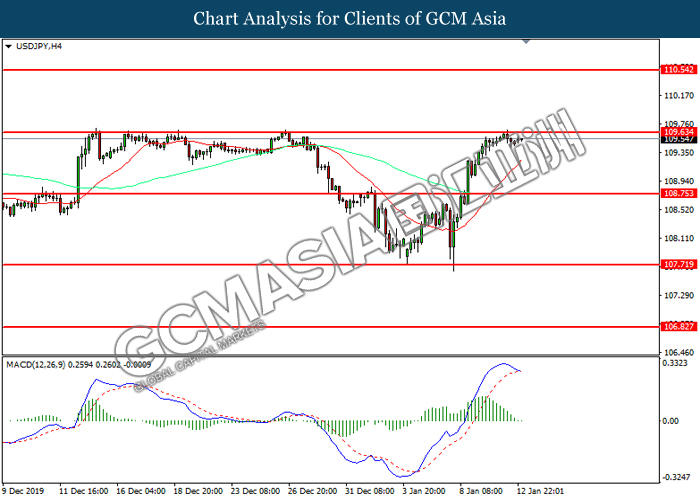Click the 110.170 price axis value
Image resolution: width=700 pixels, height=500 pixels.
679,96
